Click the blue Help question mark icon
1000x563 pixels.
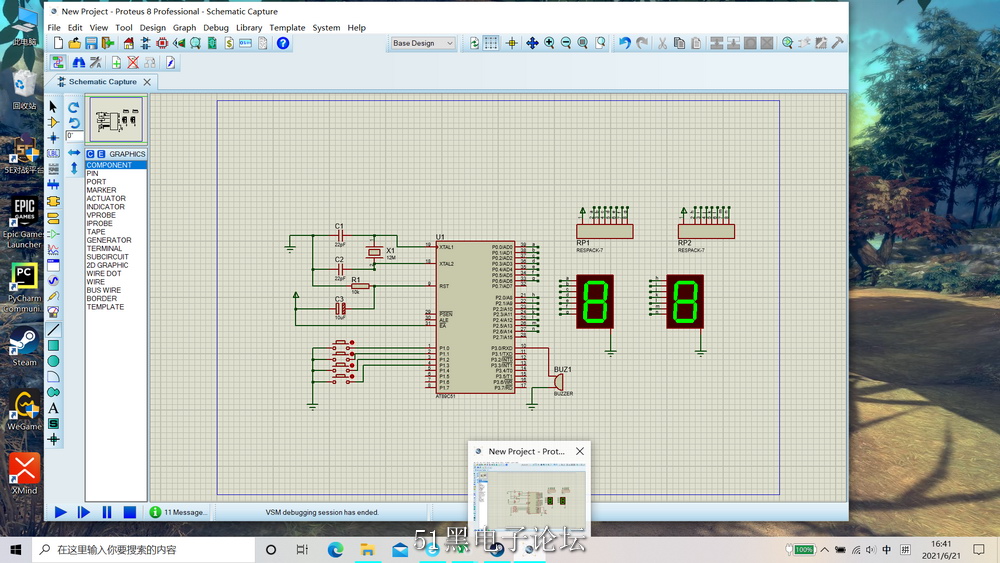point(283,43)
